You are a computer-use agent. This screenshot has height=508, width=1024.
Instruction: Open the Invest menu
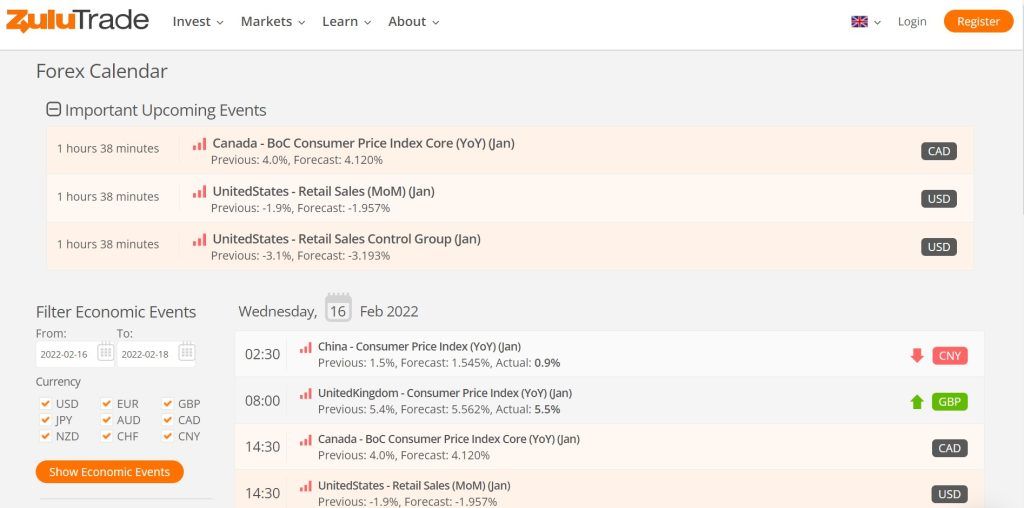pyautogui.click(x=198, y=22)
